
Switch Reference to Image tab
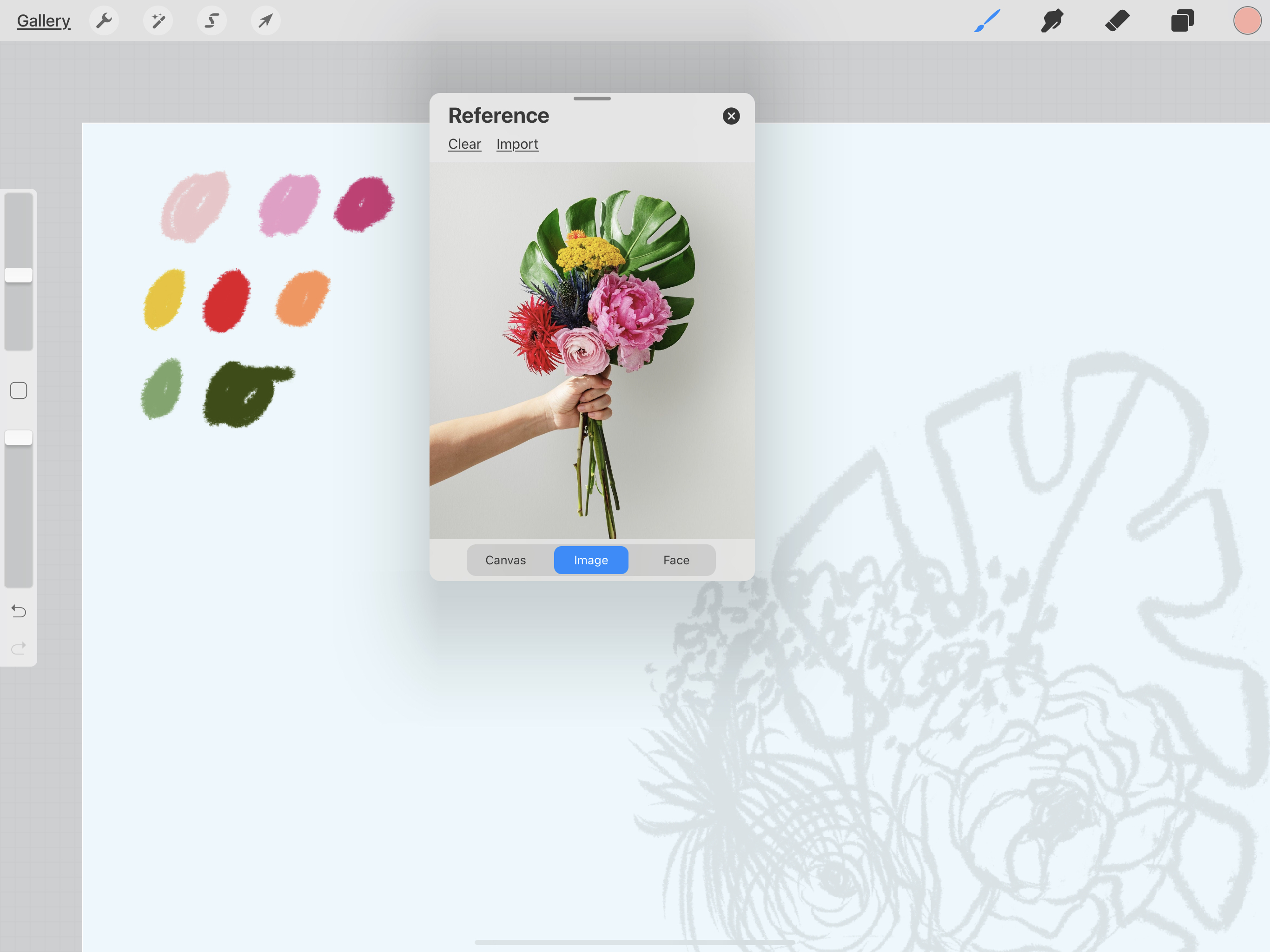pos(591,560)
